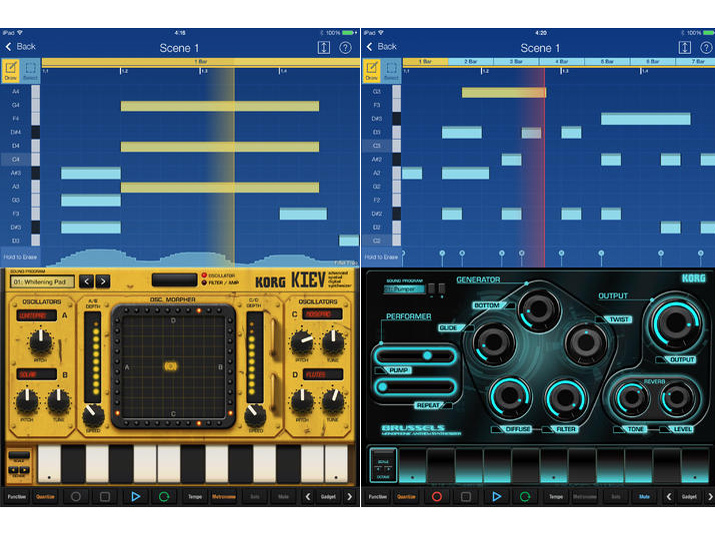
Task: Select the 4 Bar tab in right editor
Action: point(561,61)
